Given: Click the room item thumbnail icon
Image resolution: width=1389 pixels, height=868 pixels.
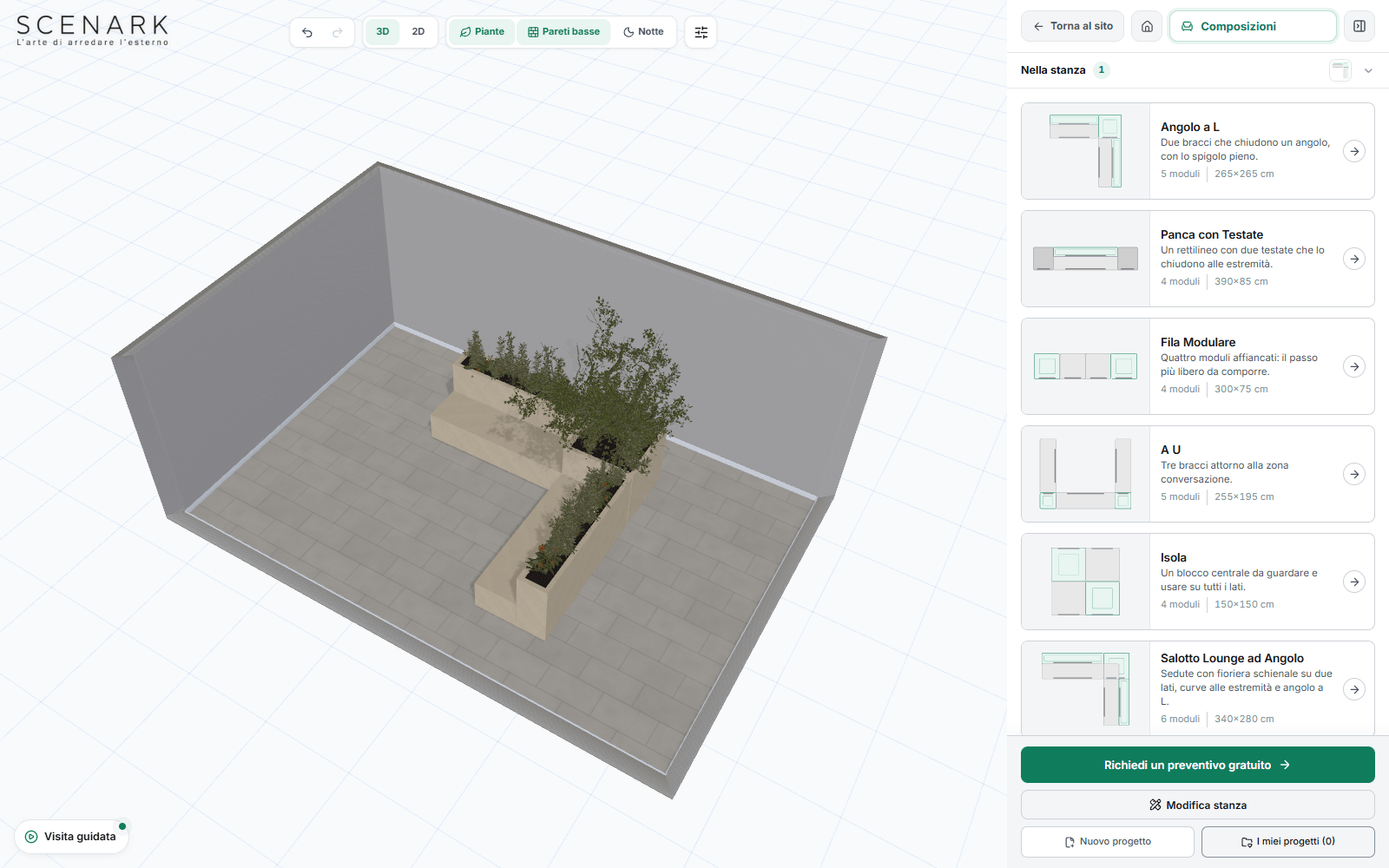Looking at the screenshot, I should point(1340,70).
